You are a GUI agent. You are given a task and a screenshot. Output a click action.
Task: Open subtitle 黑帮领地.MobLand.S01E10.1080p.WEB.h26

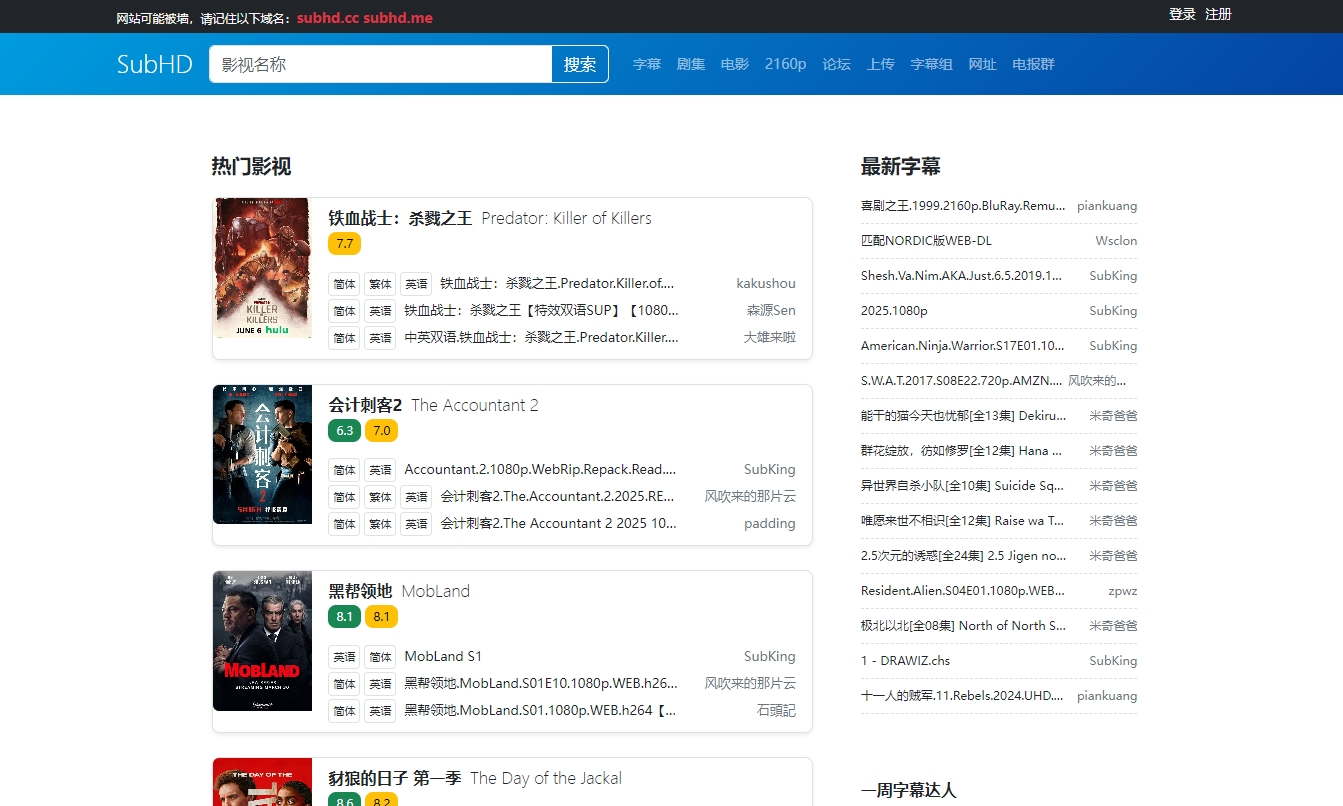(541, 683)
